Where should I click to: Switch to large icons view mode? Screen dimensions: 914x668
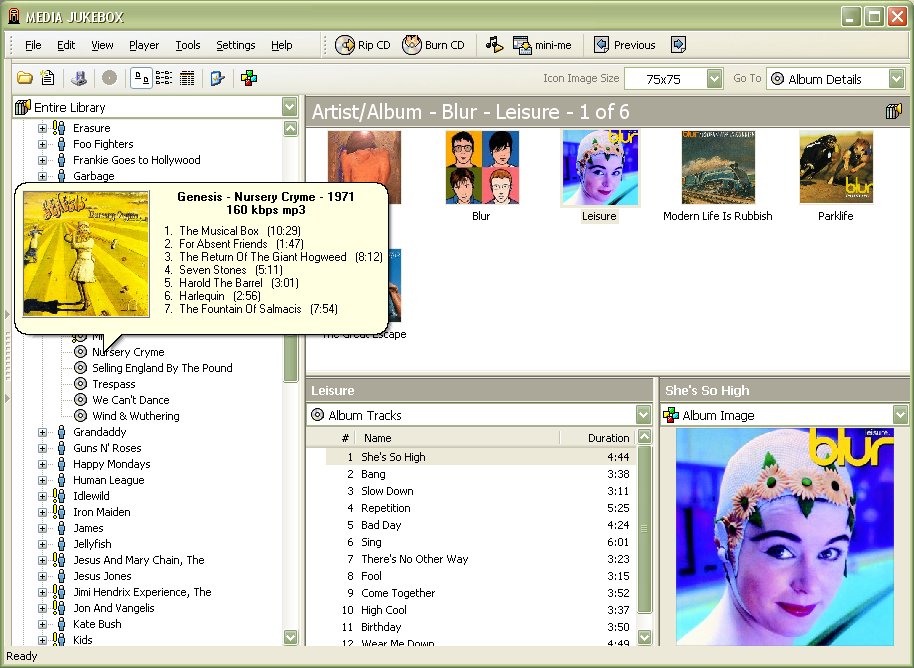tap(141, 78)
